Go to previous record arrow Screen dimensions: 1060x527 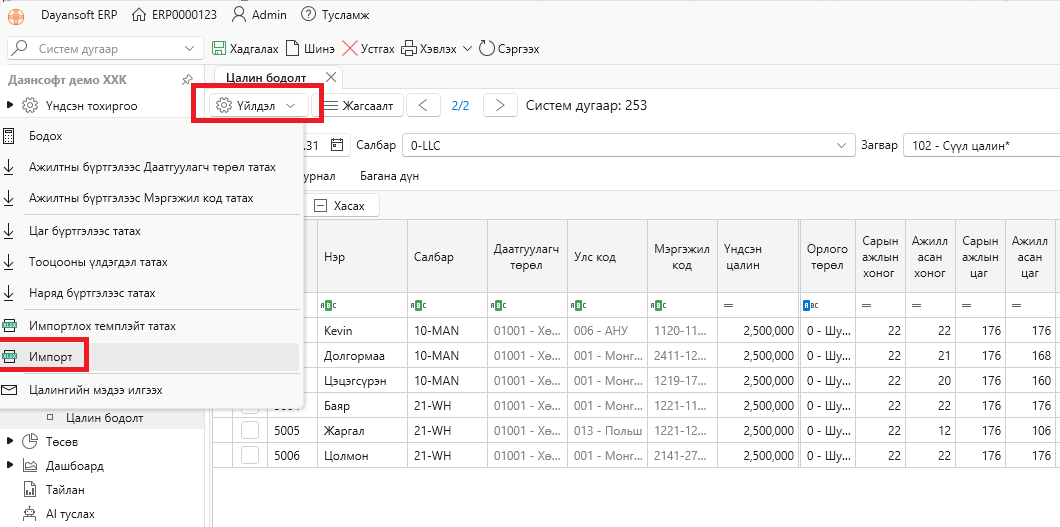pos(423,105)
